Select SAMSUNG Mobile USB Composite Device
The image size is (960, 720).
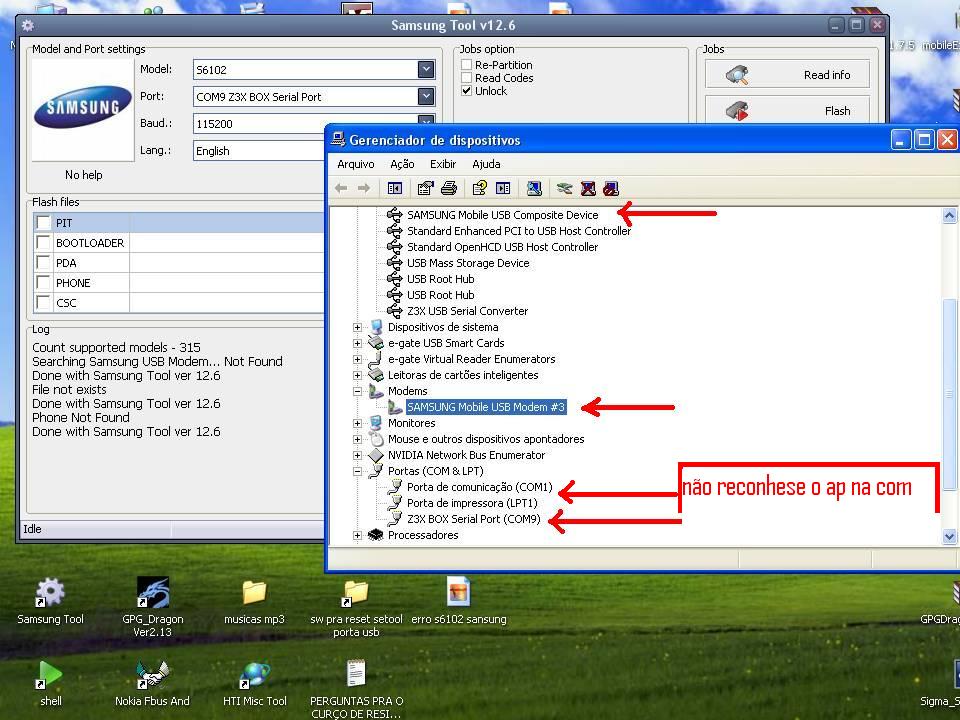pos(502,215)
